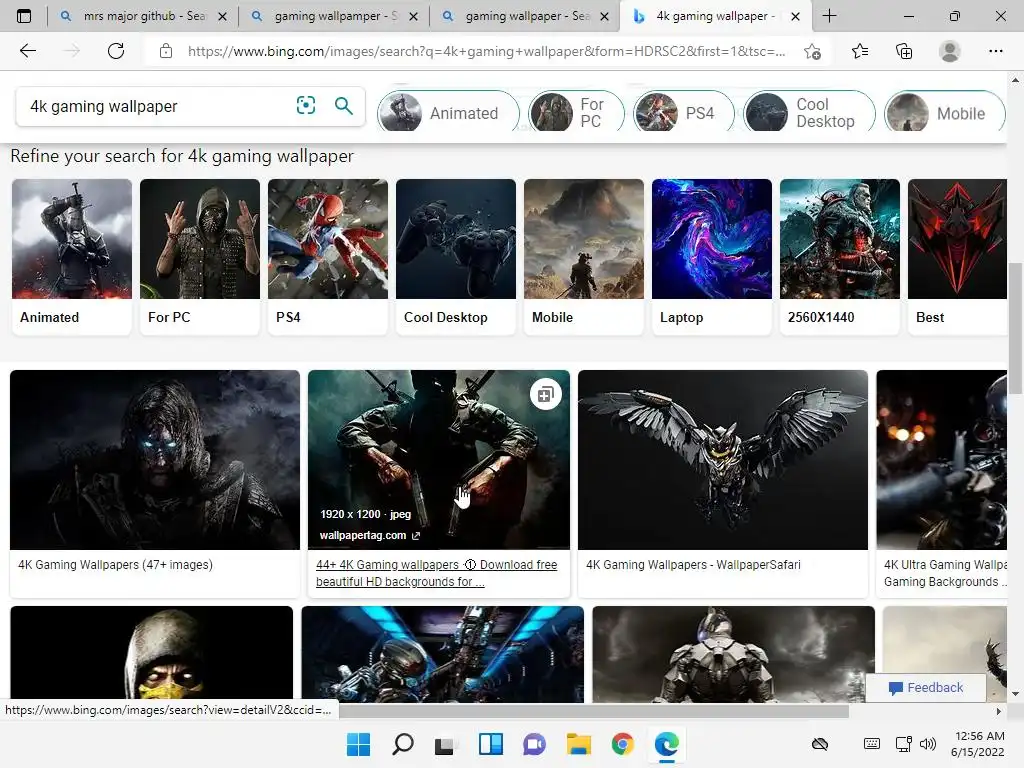Launch Google Chrome from the taskbar

[622, 744]
